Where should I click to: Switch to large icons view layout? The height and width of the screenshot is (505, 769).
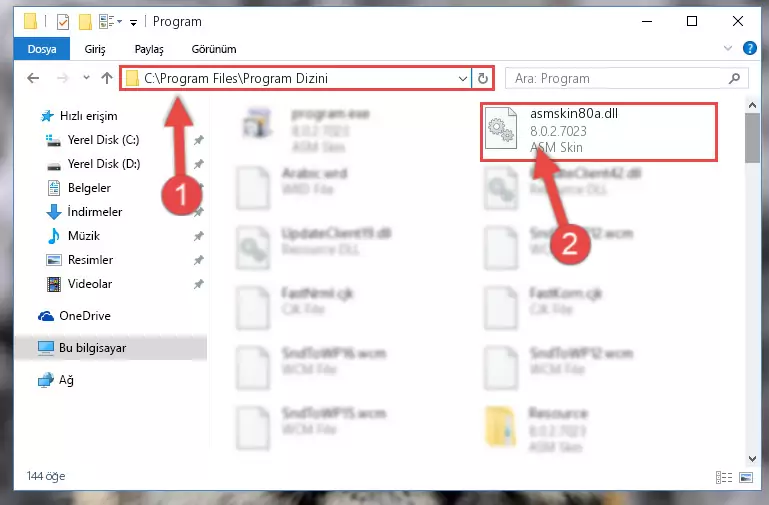click(746, 477)
